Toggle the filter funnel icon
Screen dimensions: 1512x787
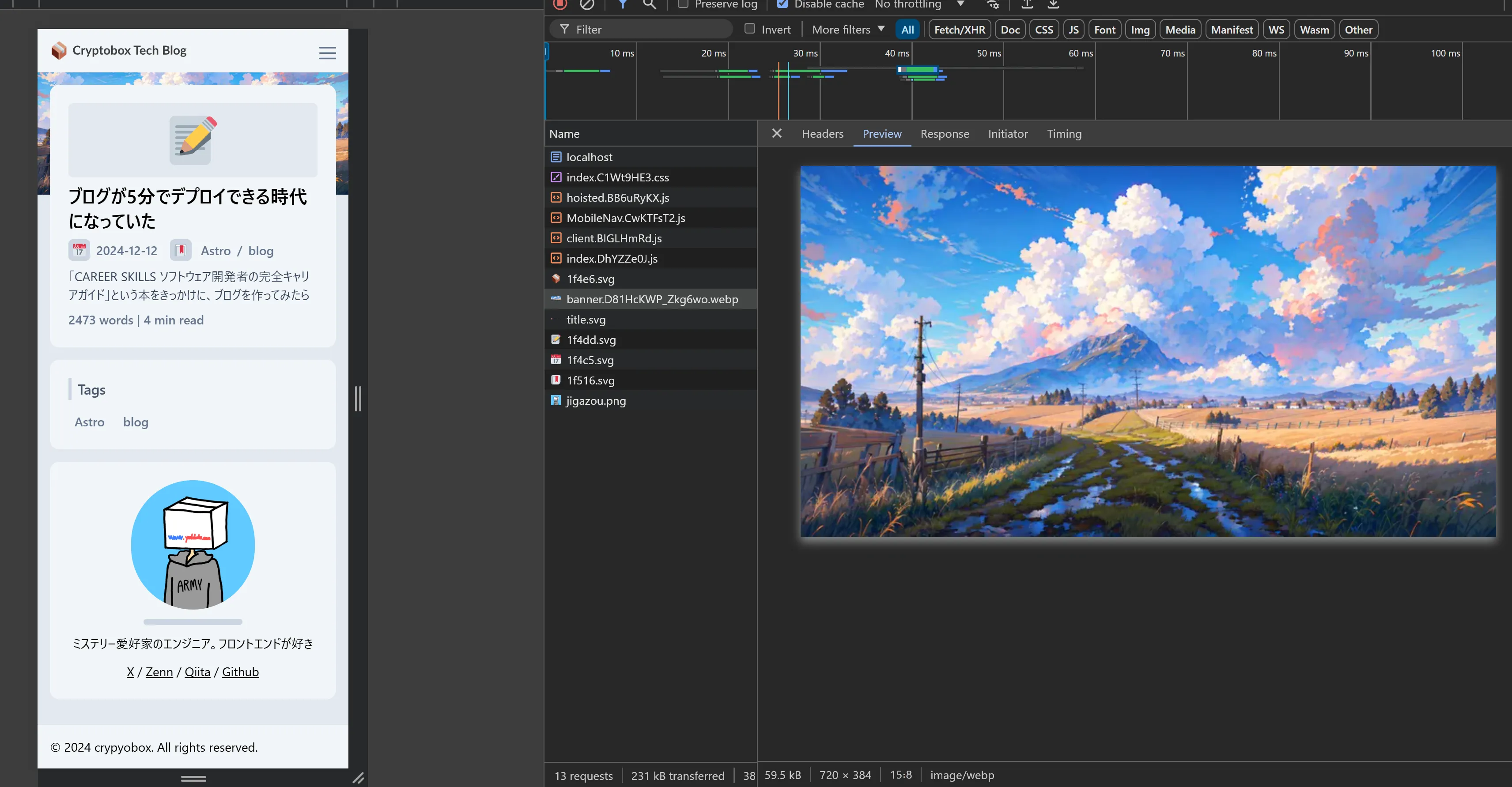coord(623,4)
